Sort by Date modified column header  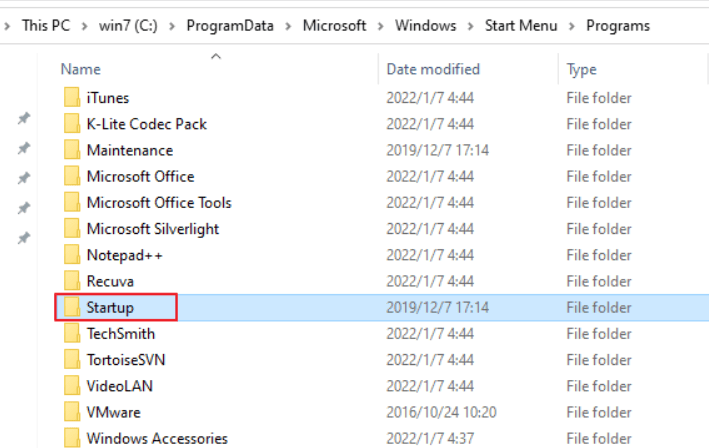[433, 69]
